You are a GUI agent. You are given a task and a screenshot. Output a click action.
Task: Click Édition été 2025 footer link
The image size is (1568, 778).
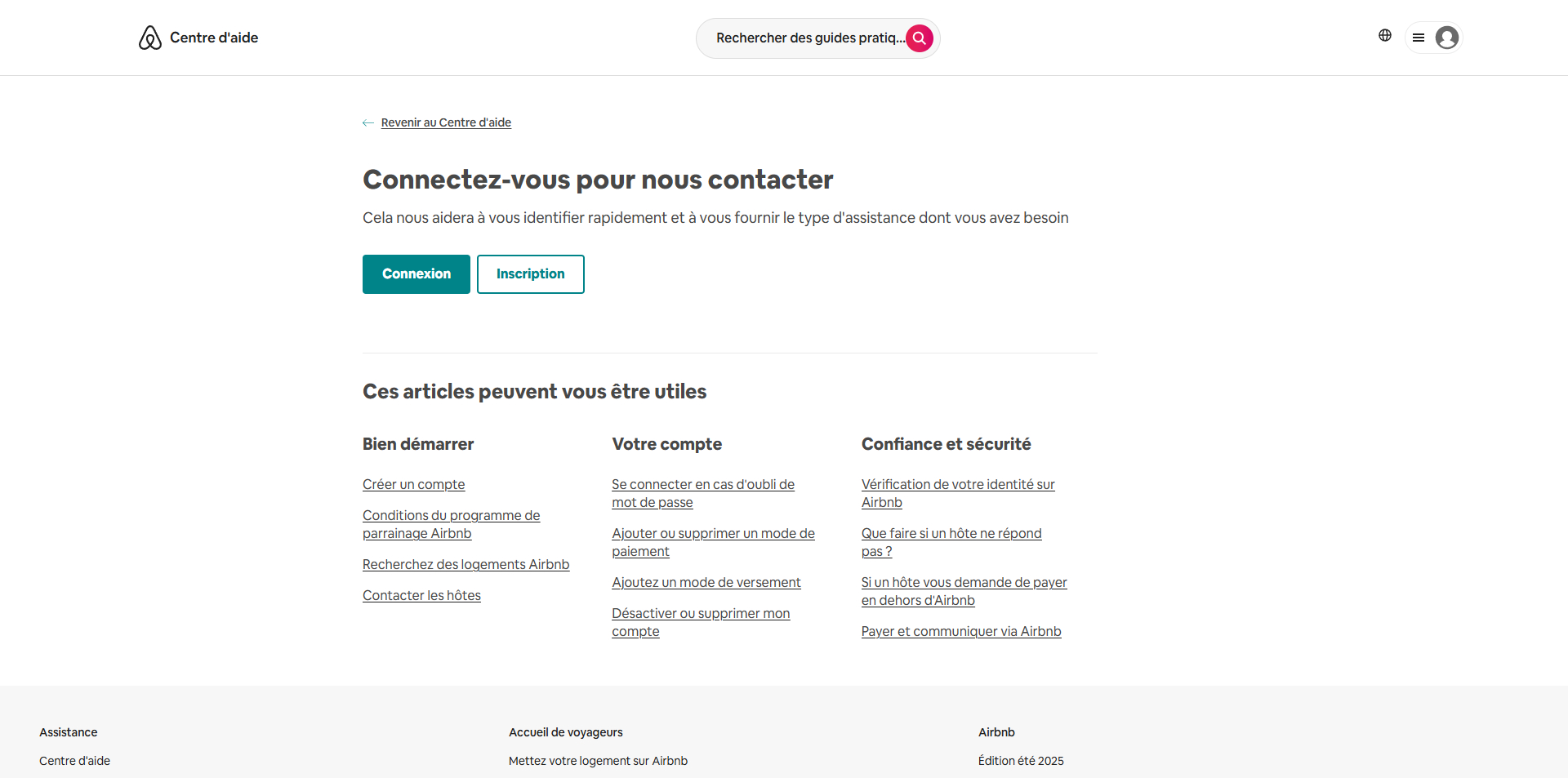coord(1021,761)
